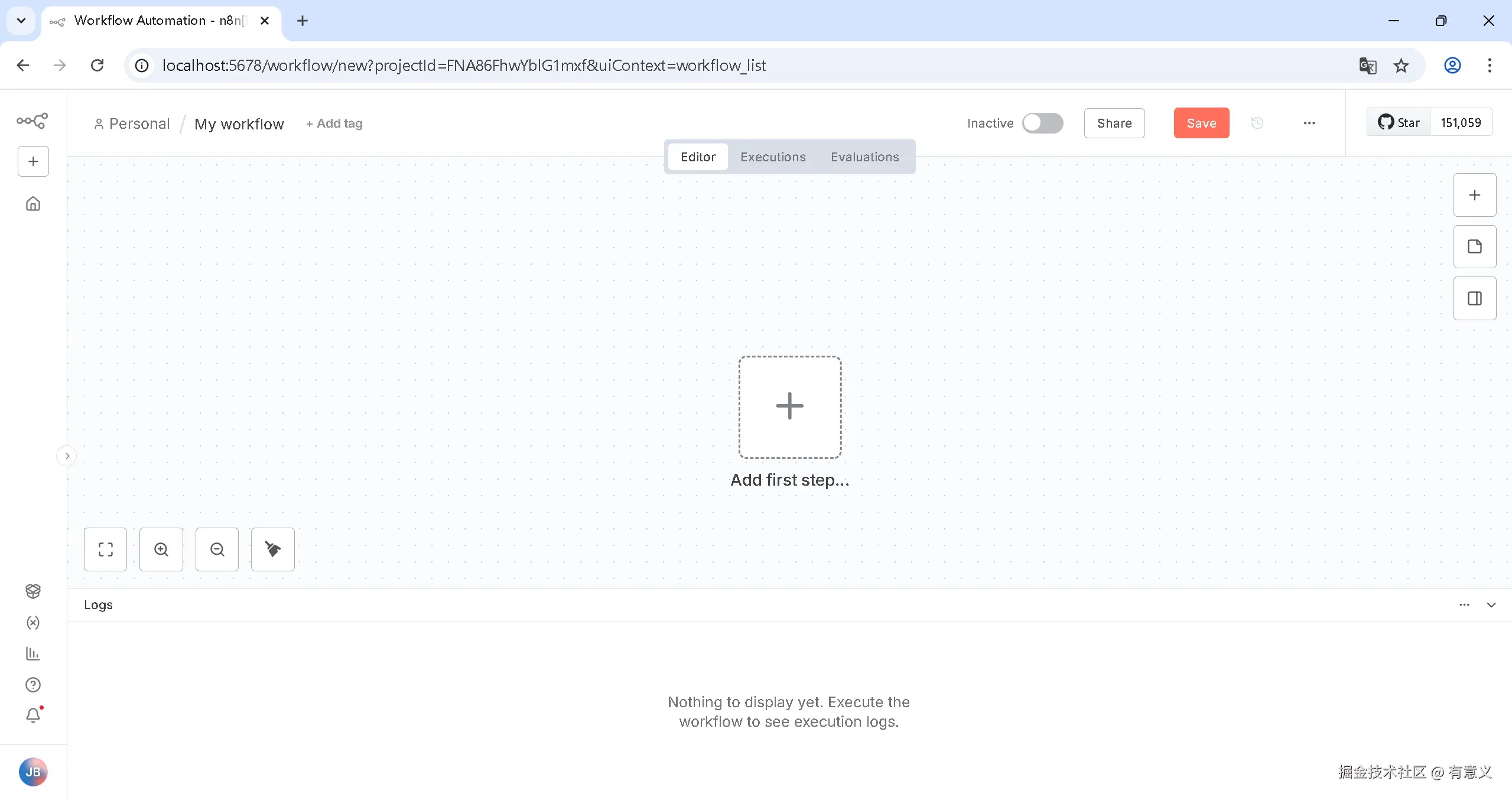1512x800 pixels.
Task: Click the zoom to fit canvas icon
Action: pyautogui.click(x=105, y=549)
